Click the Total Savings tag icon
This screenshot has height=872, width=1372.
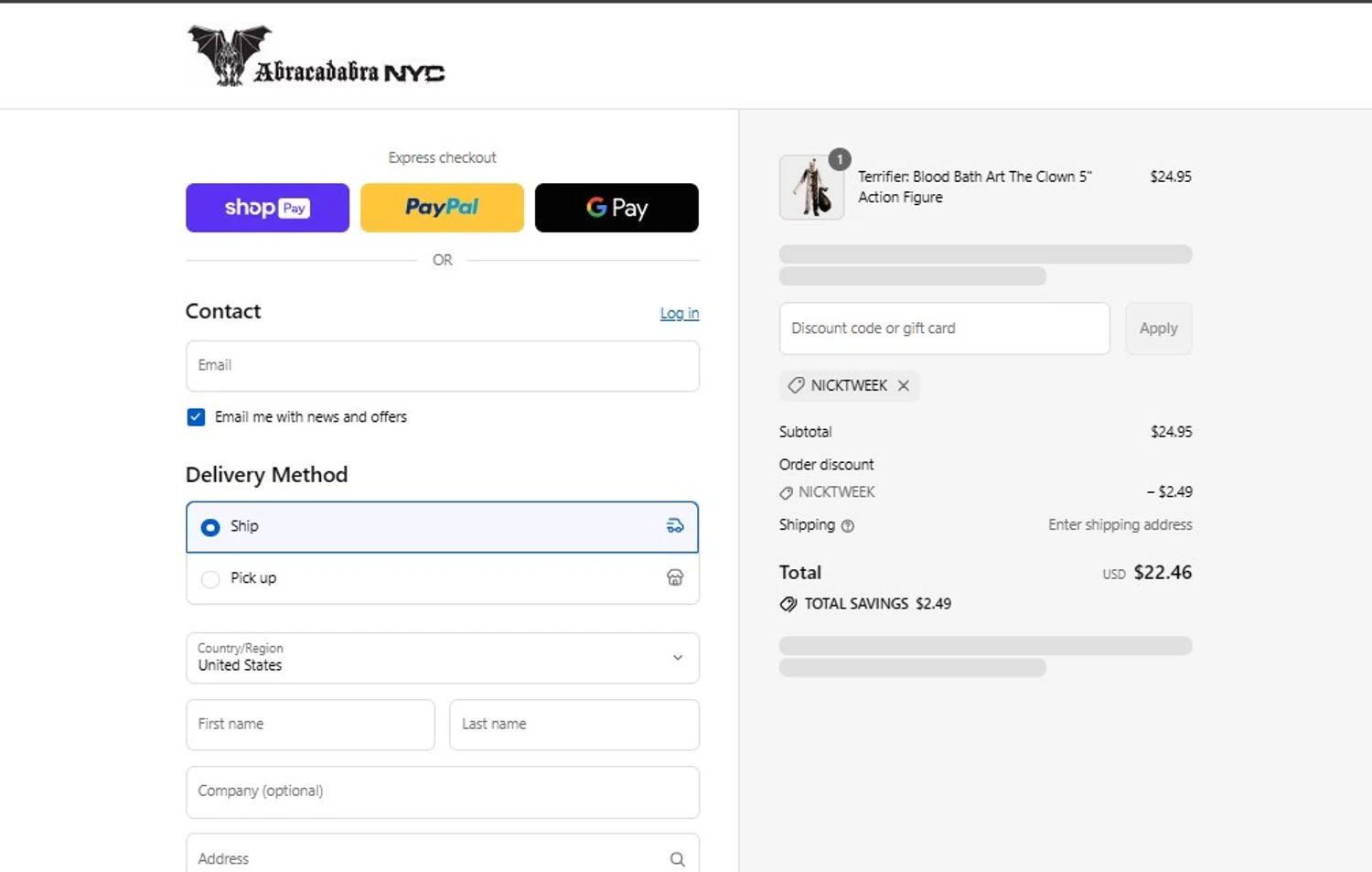pos(788,604)
